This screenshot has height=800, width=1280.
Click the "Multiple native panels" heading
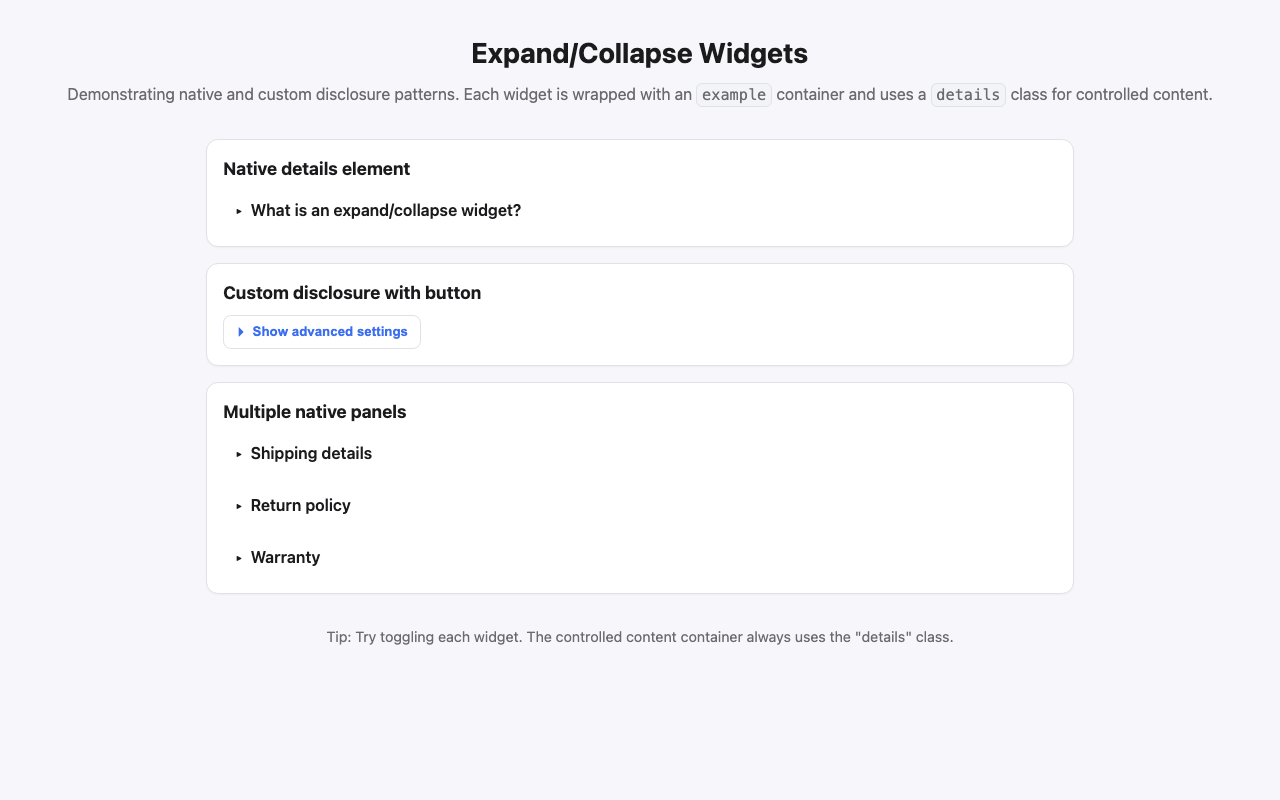tap(315, 411)
